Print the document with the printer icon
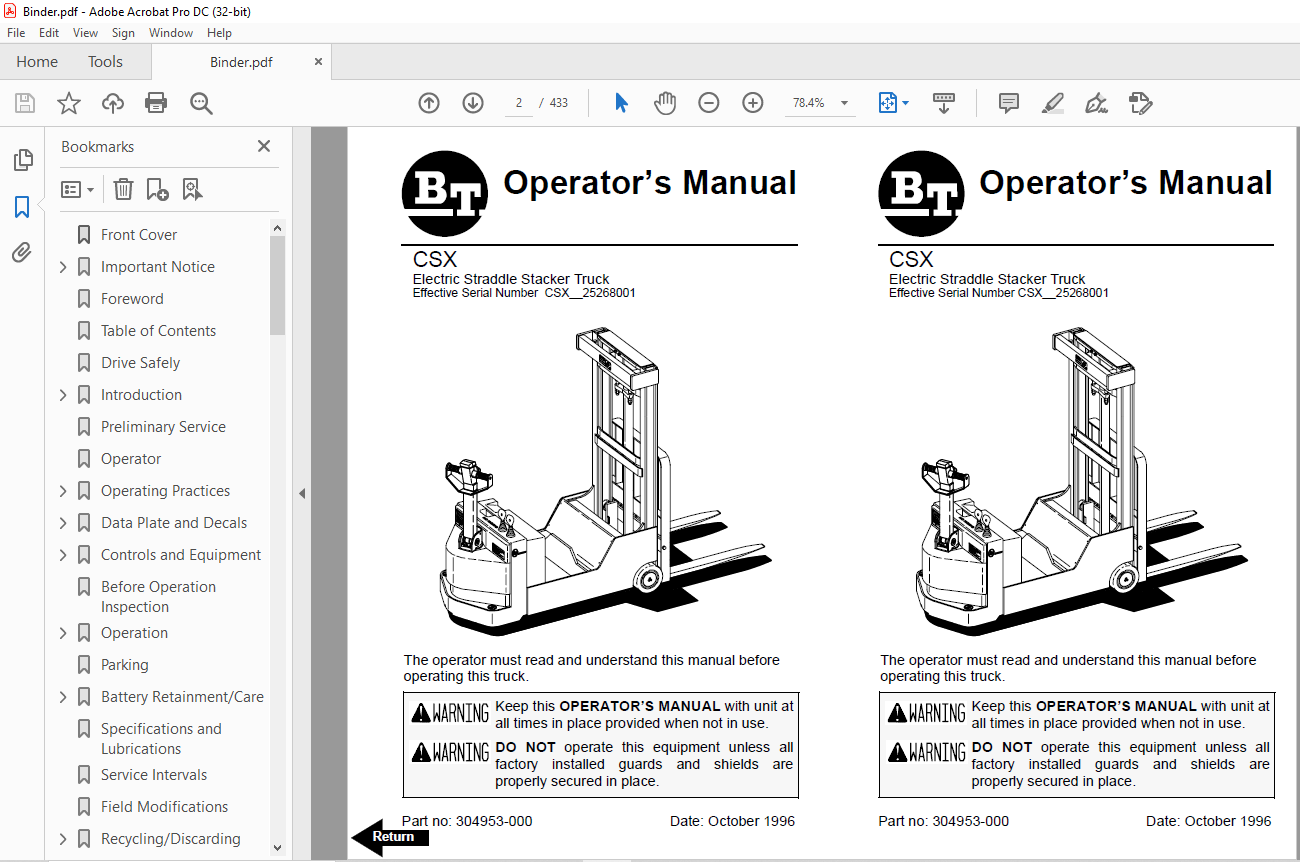1300x862 pixels. click(x=156, y=103)
